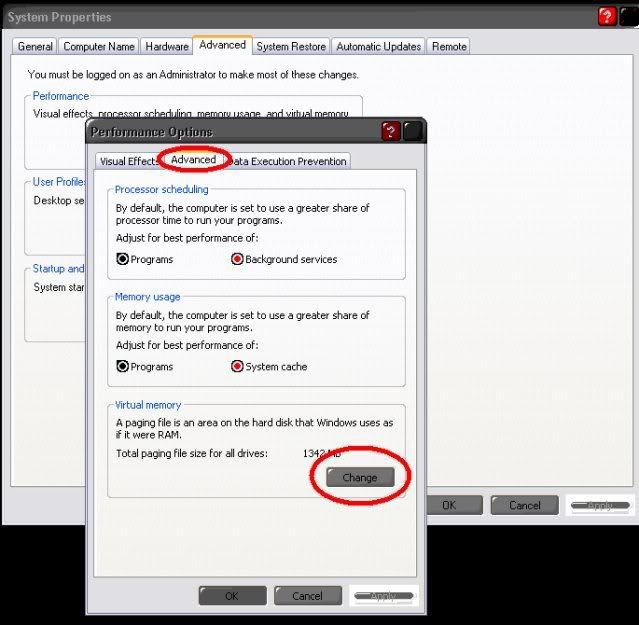Select the Background services radio button
The height and width of the screenshot is (625, 639).
tap(237, 259)
